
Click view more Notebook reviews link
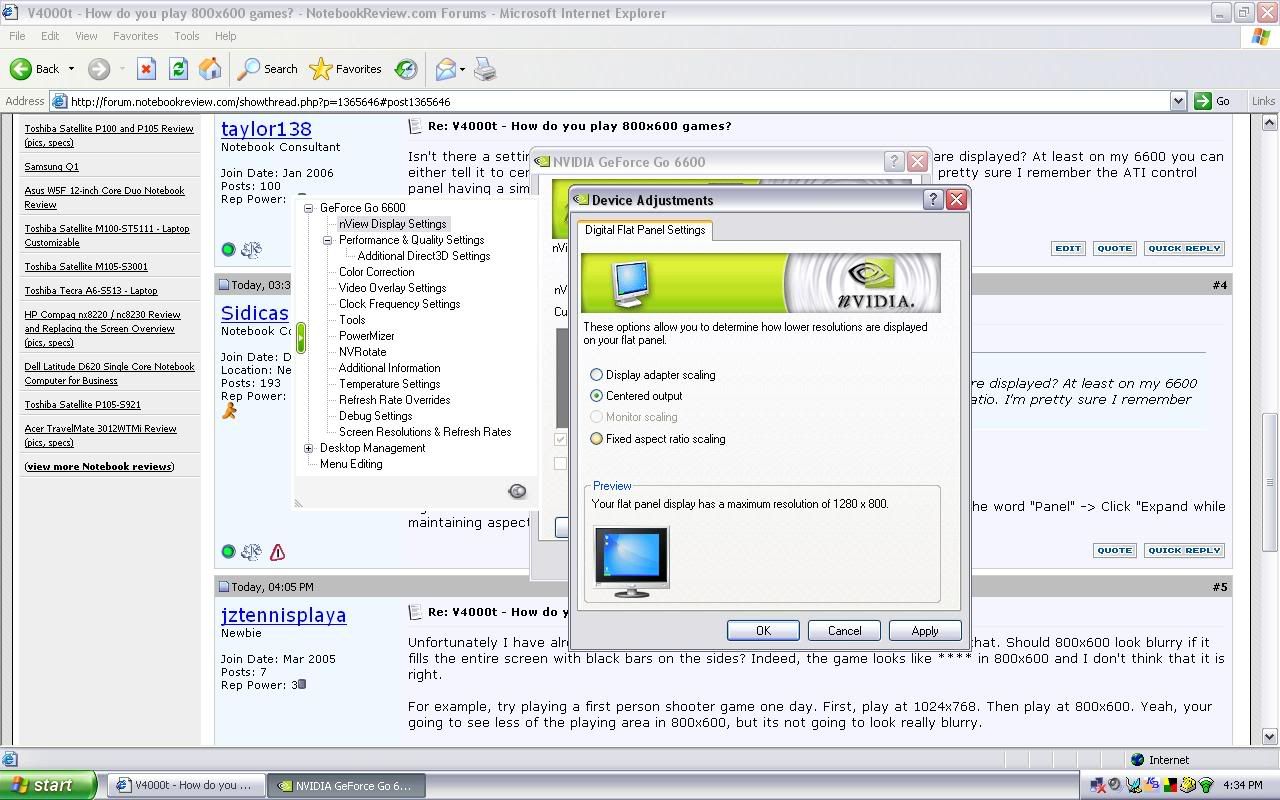tap(99, 466)
